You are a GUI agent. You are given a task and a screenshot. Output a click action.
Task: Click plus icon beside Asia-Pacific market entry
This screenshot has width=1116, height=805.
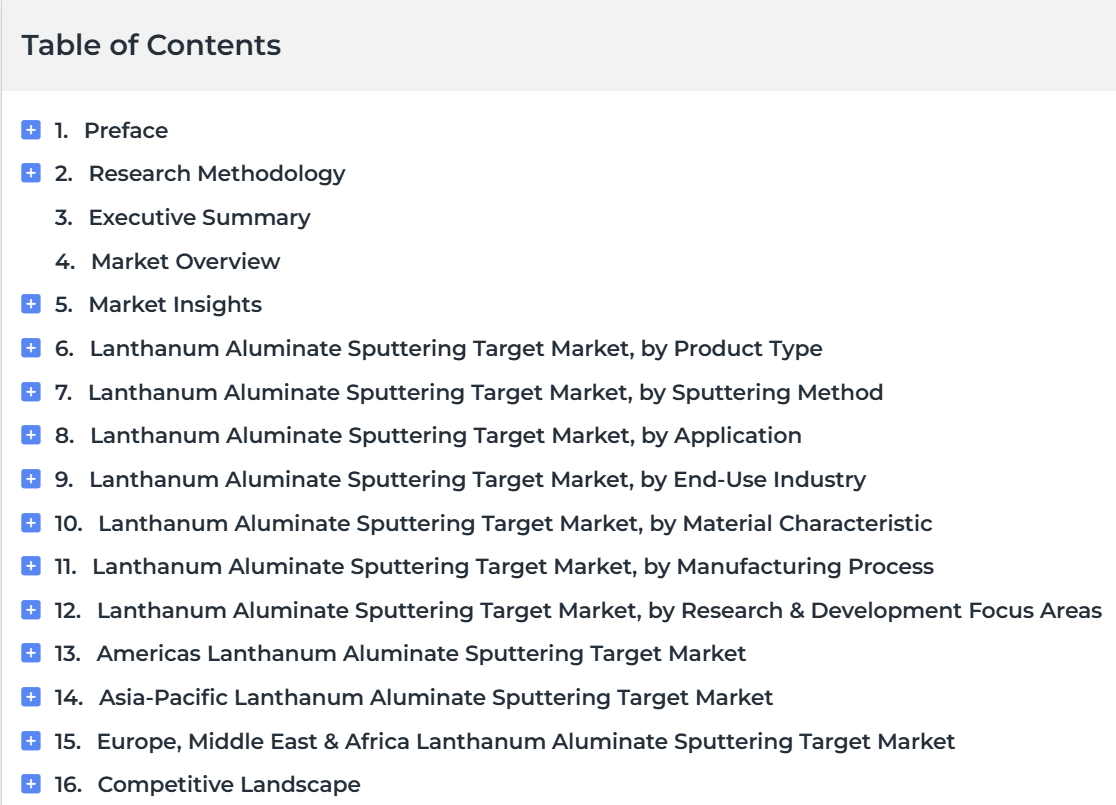pos(31,697)
